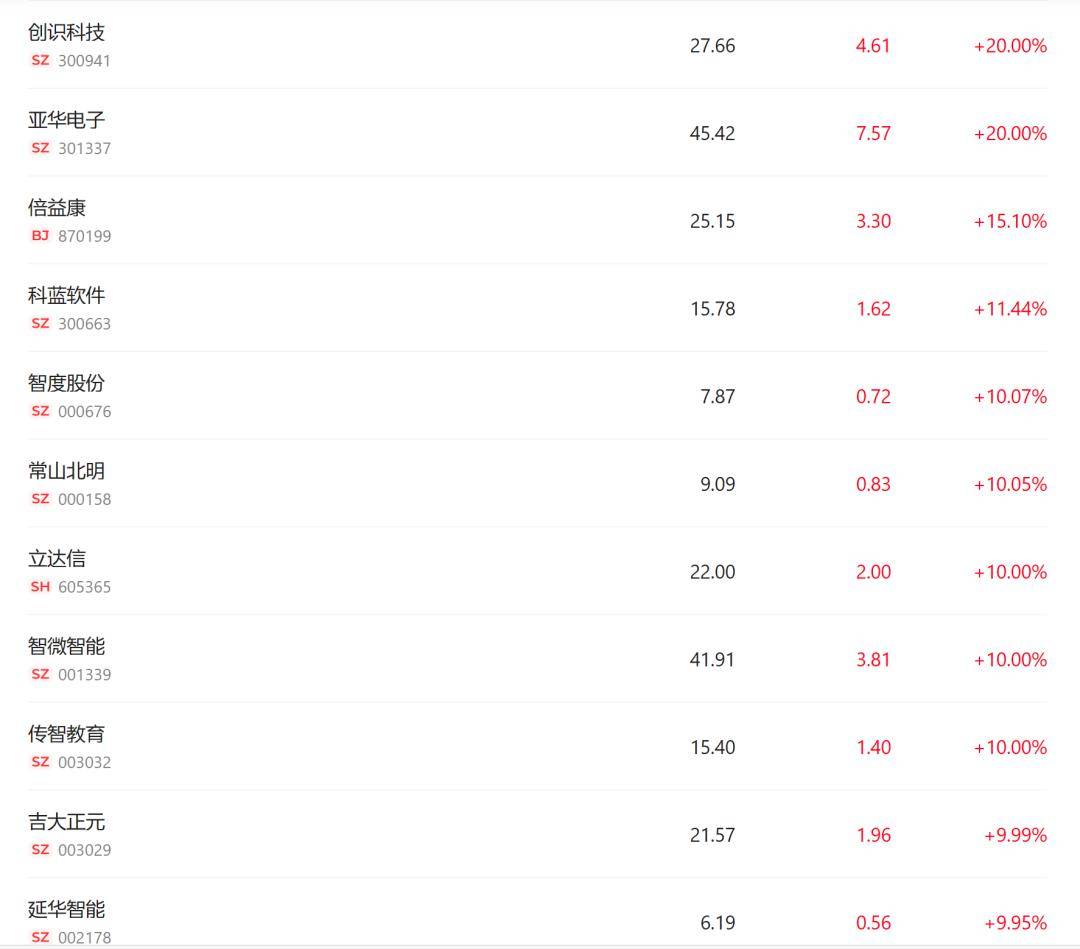Open the 创识科技 stock row
Viewport: 1080px width, 949px height.
537,45
